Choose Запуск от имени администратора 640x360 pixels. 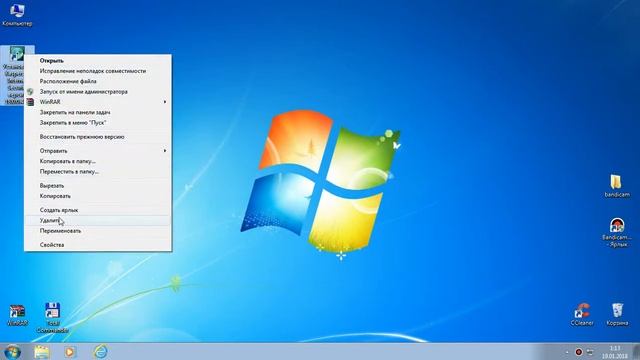[98, 91]
